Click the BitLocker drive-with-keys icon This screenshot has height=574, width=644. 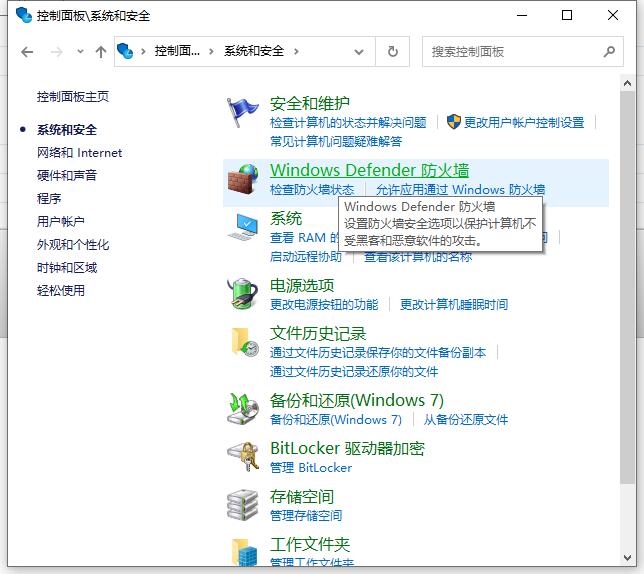coord(243,456)
